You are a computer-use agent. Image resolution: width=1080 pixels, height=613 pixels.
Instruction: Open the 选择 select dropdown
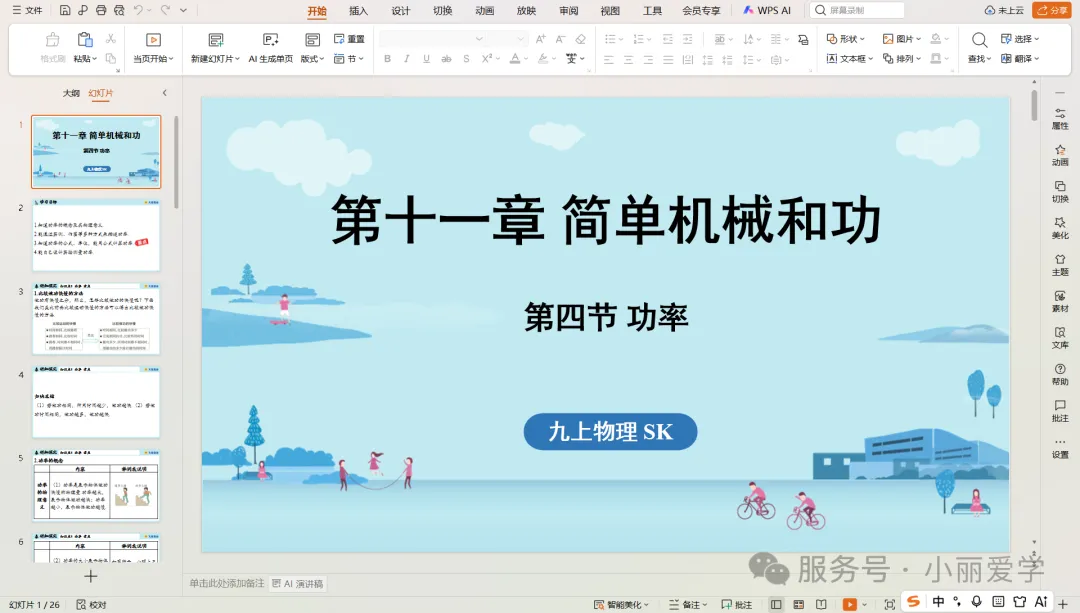click(x=1020, y=39)
